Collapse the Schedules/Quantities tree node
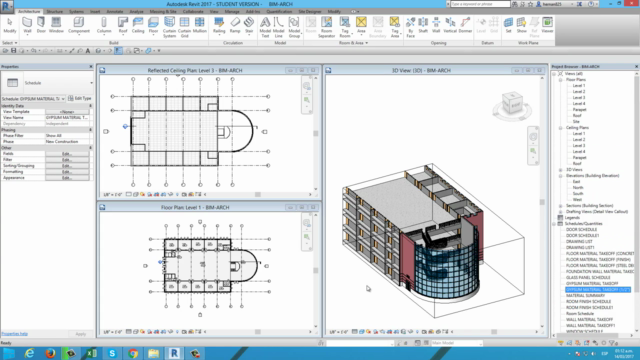This screenshot has width=640, height=360. pyautogui.click(x=554, y=224)
